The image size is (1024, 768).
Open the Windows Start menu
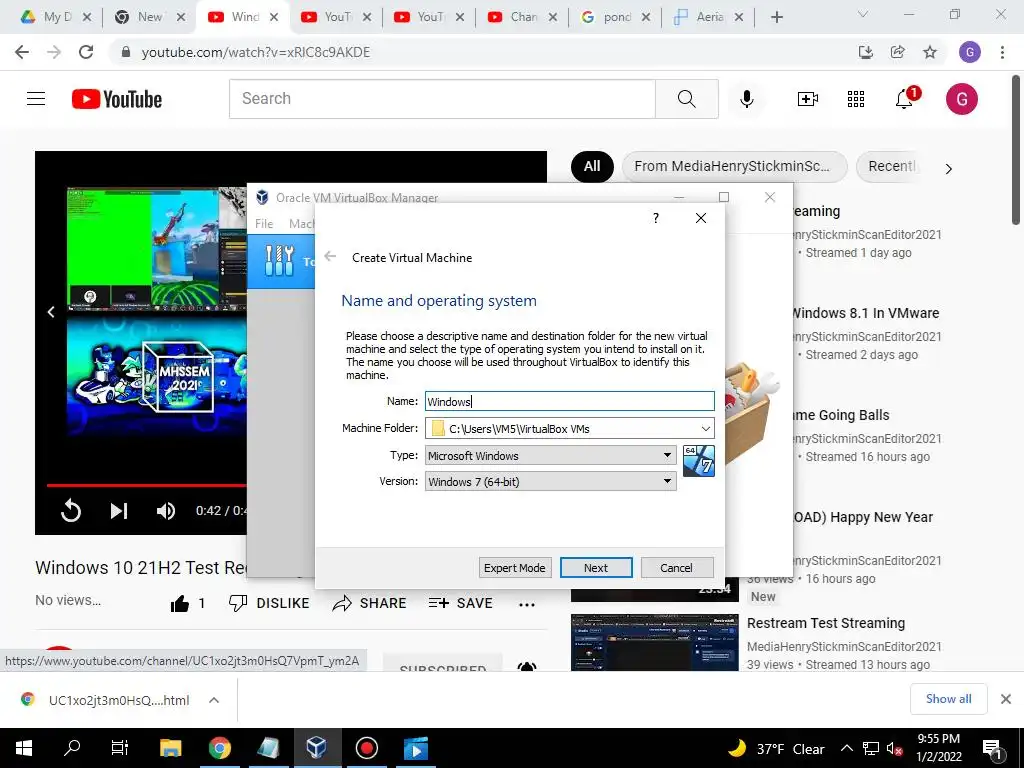pyautogui.click(x=24, y=748)
